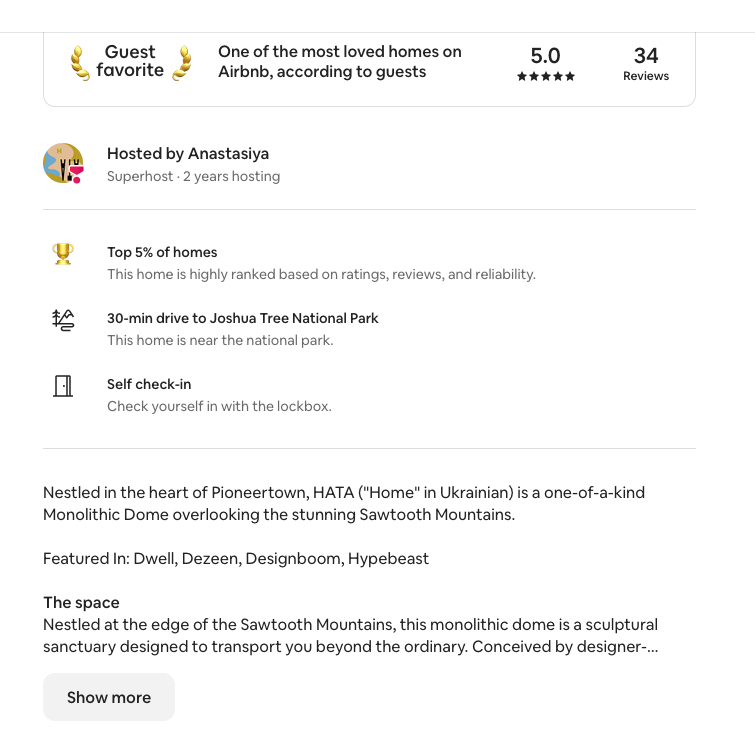This screenshot has height=740, width=755.
Task: Click the trophy icon for Top 5%
Action: tap(63, 254)
